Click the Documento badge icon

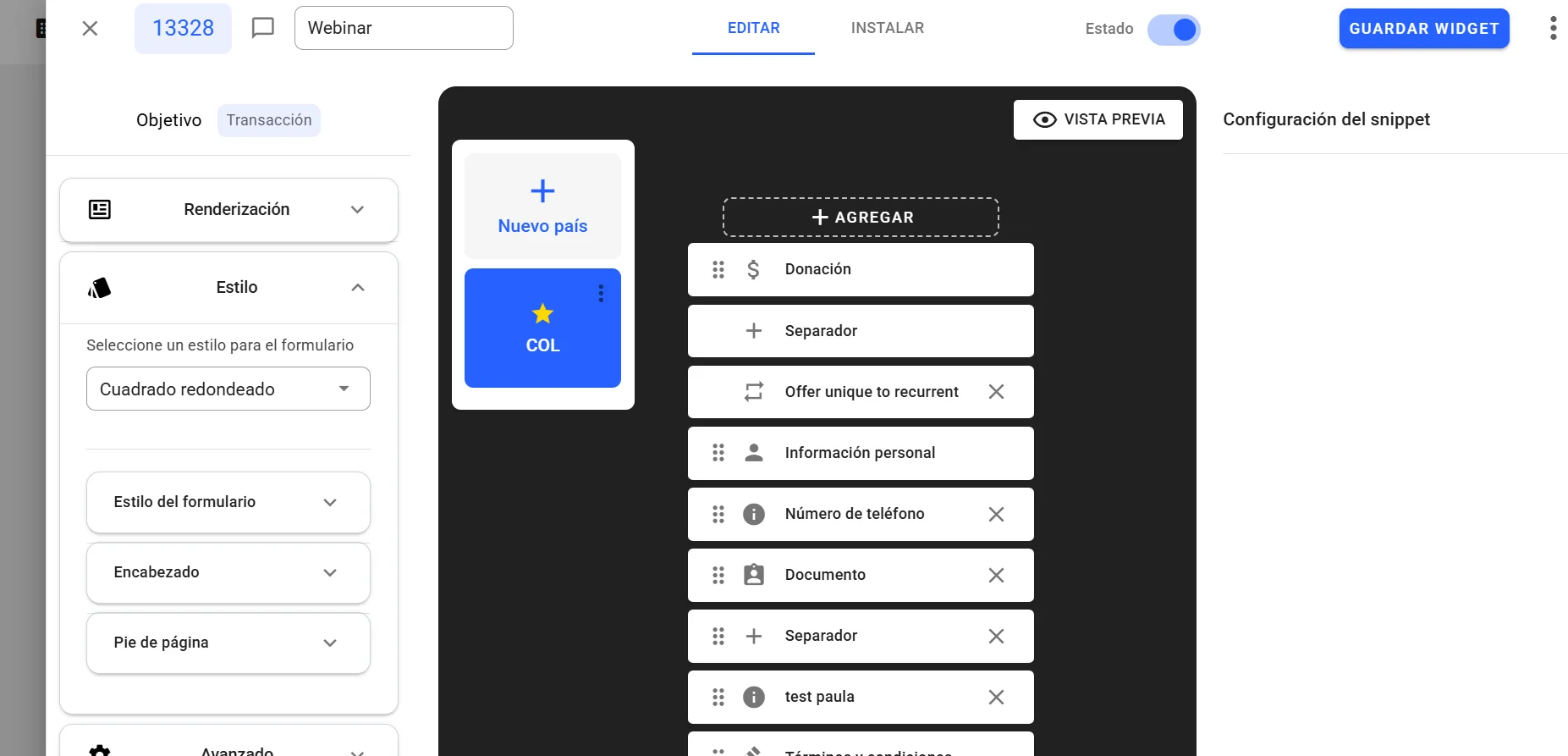pos(754,575)
